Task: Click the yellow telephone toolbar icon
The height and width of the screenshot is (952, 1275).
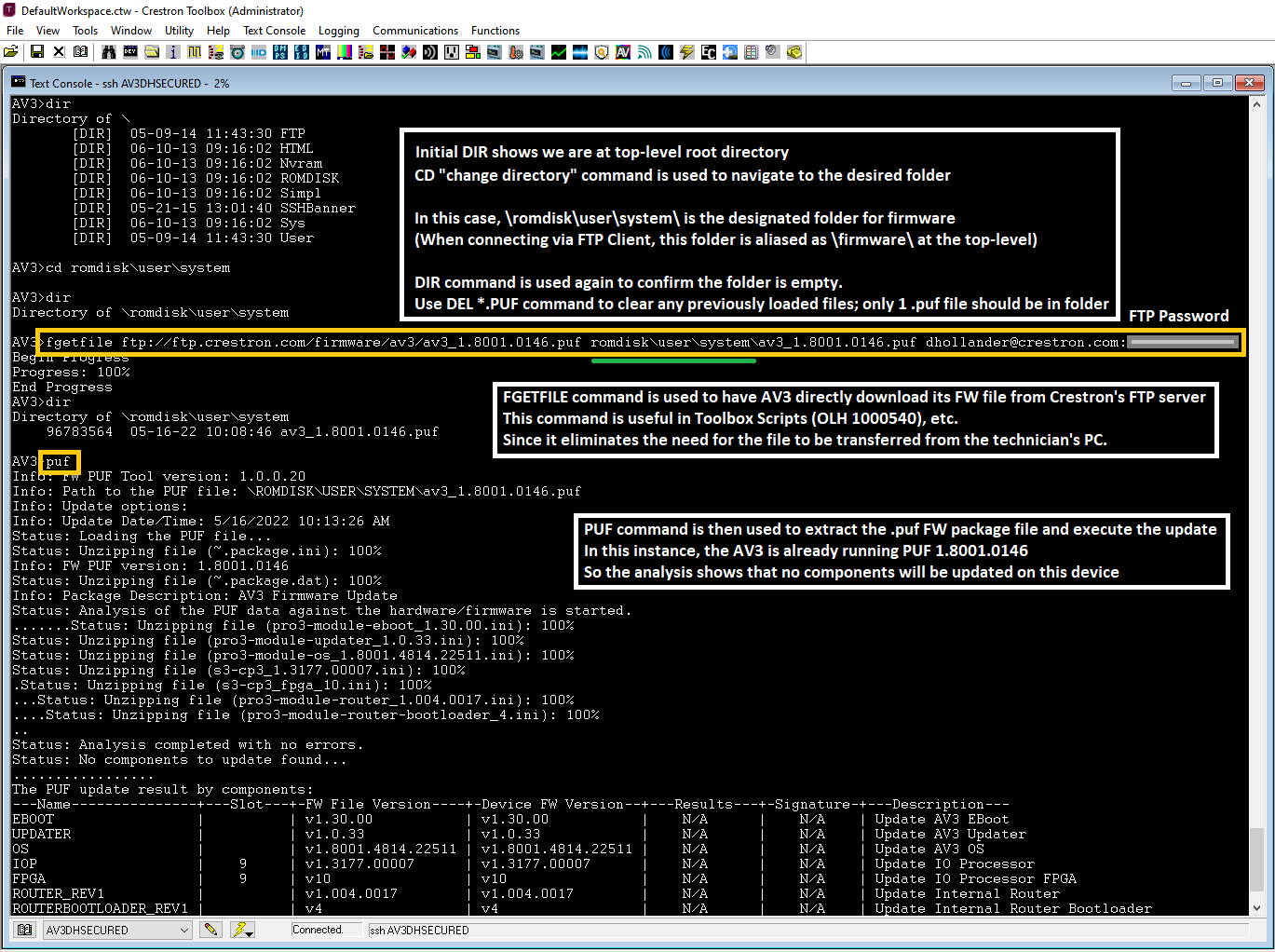Action: tap(794, 52)
